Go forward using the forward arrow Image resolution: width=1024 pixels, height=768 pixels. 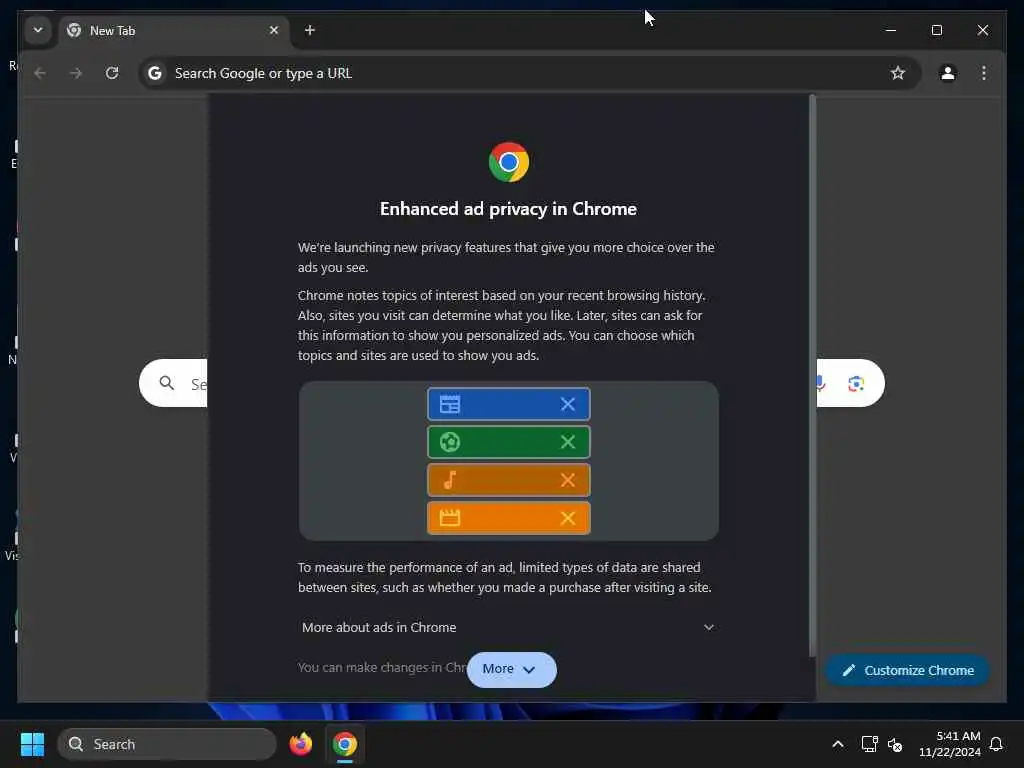(76, 73)
